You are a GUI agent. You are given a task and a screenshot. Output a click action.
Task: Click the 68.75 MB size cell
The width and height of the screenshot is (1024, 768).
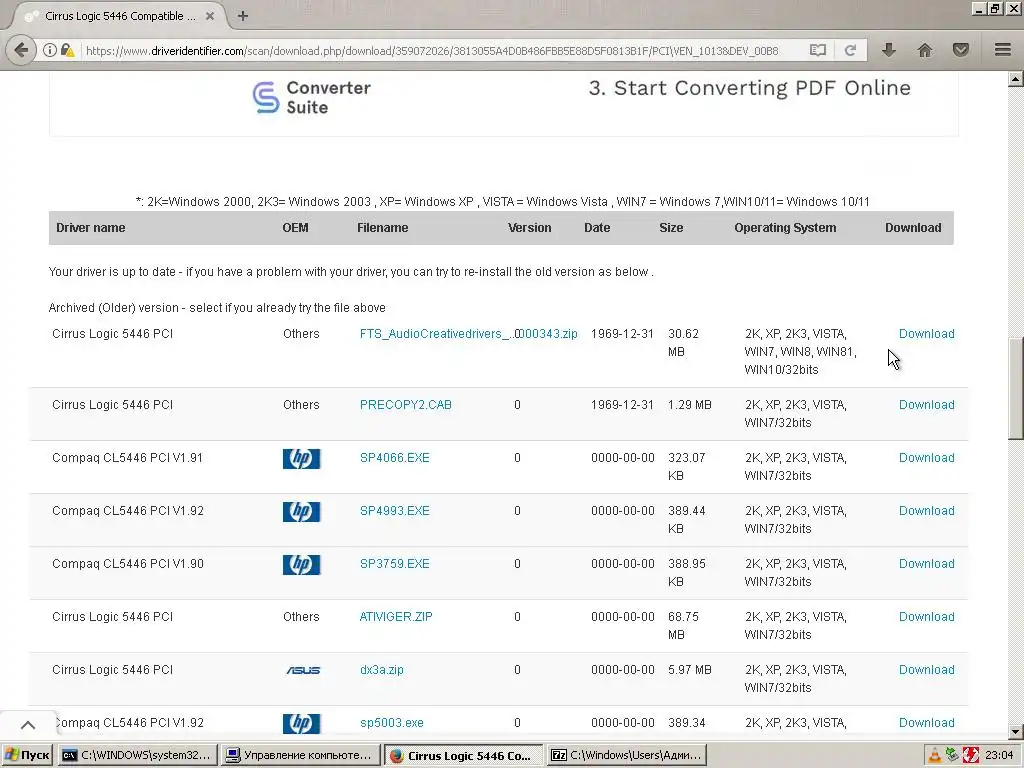point(683,626)
